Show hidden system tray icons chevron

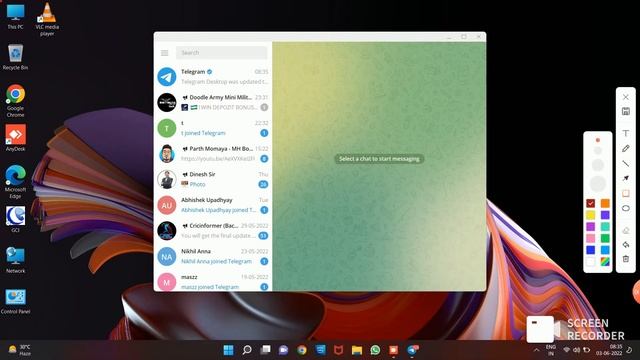coord(536,350)
